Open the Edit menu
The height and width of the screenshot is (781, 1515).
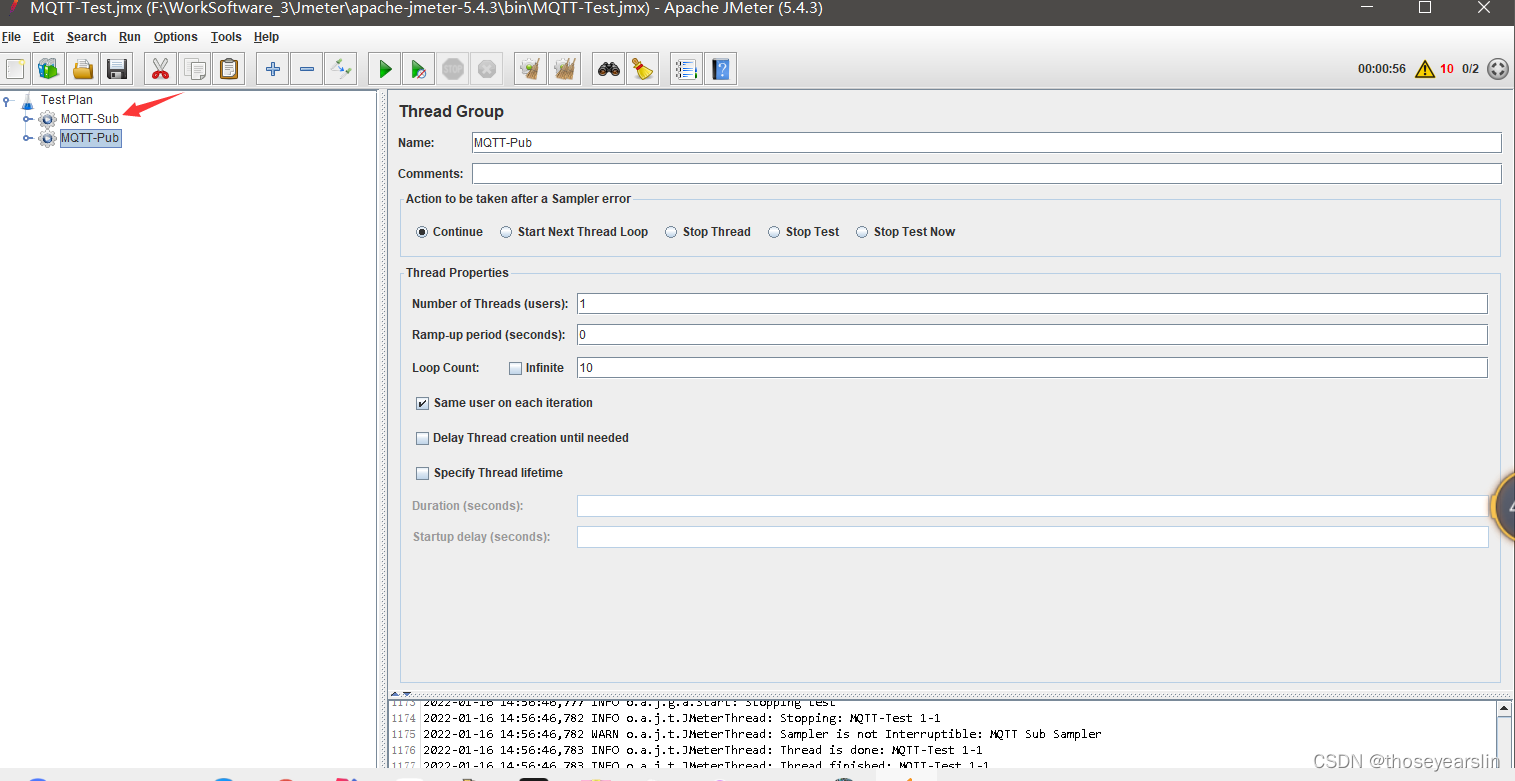click(43, 37)
